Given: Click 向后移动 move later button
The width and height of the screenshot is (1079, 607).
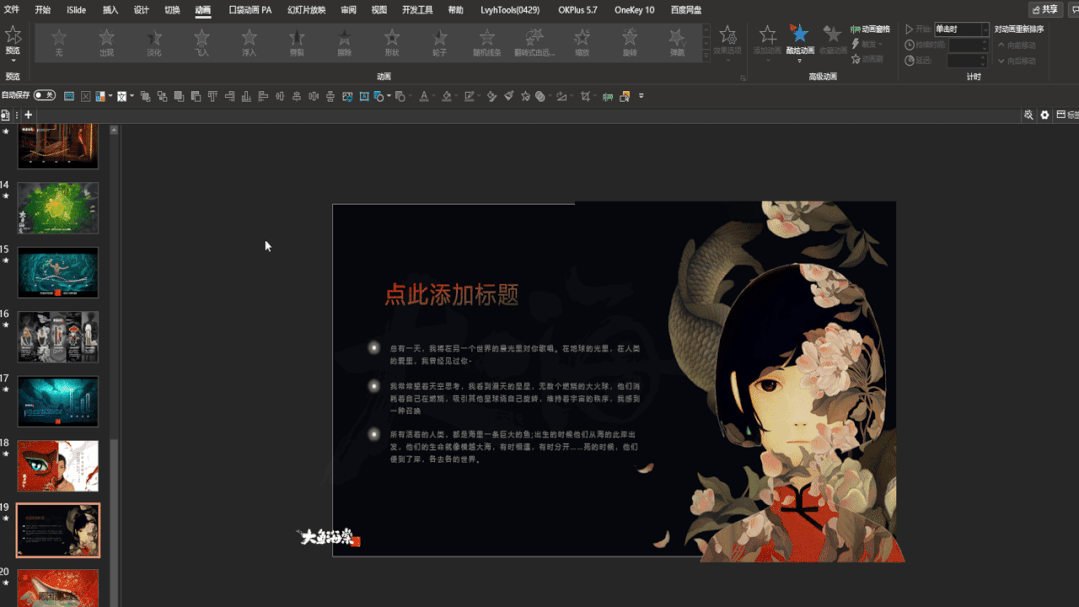Looking at the screenshot, I should coord(1017,61).
